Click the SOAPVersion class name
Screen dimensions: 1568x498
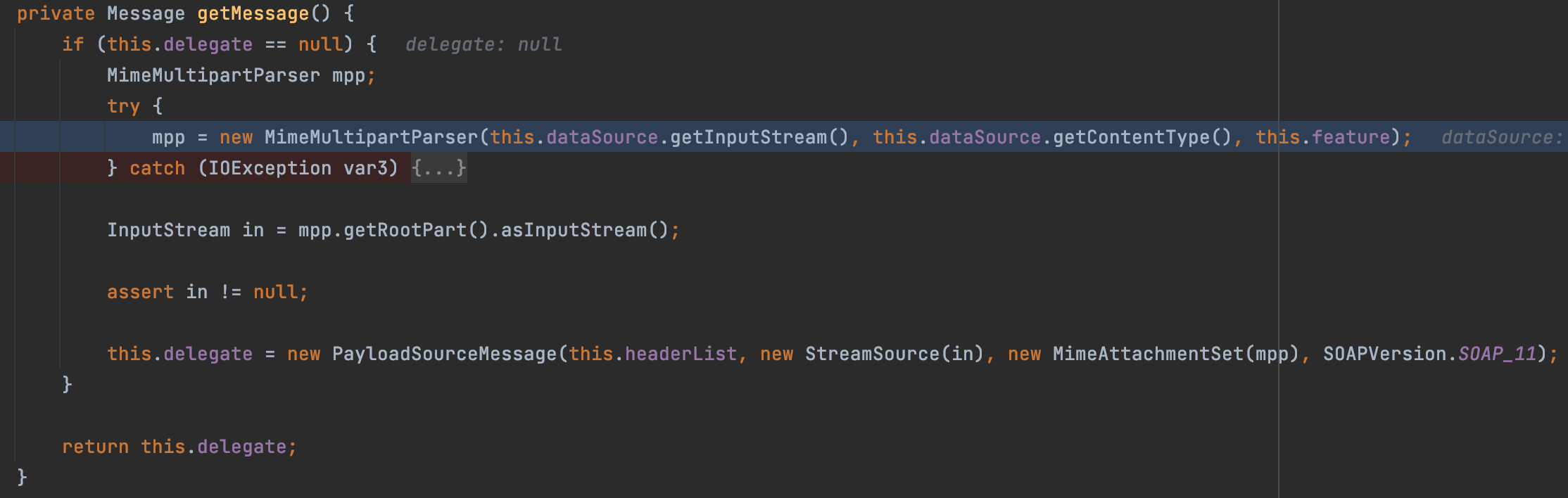(1384, 354)
